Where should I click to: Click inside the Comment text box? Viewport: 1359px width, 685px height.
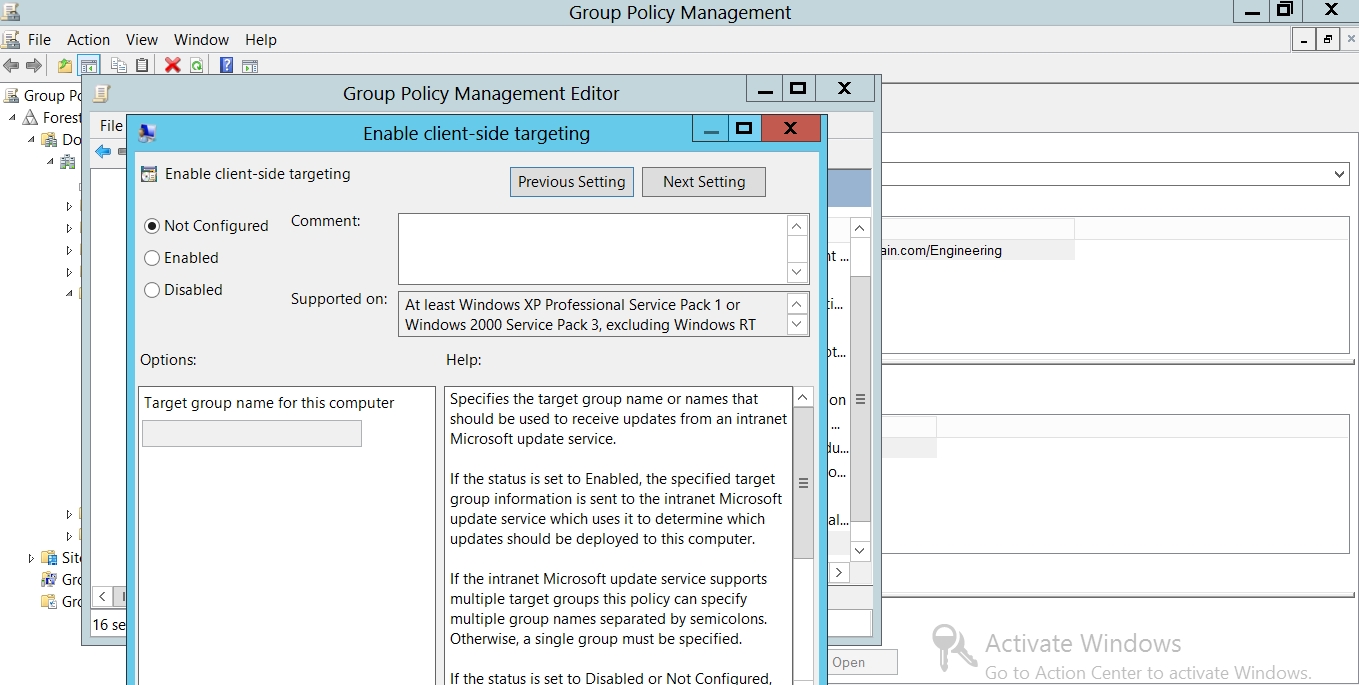[592, 248]
